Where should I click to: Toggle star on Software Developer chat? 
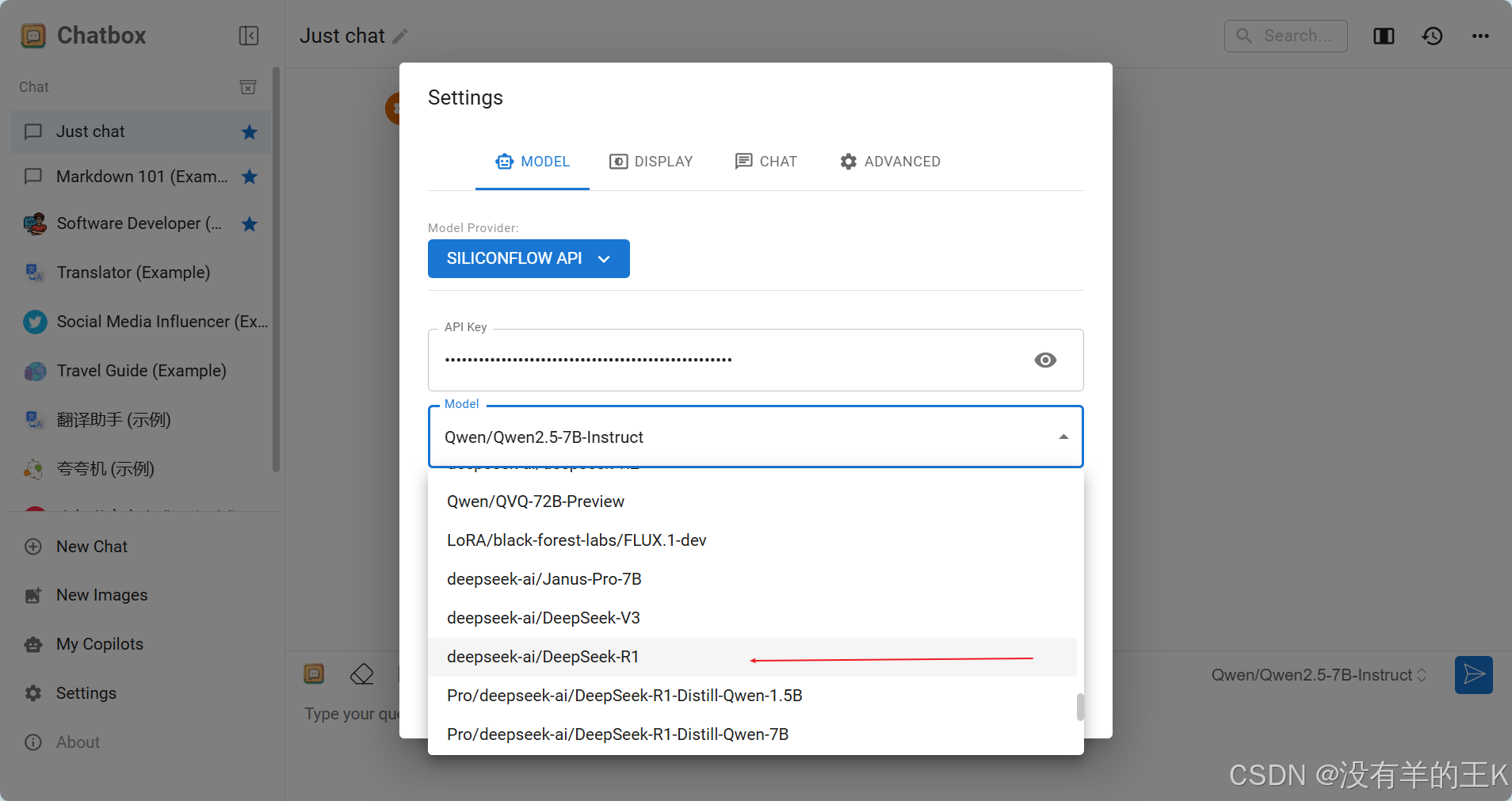coord(250,224)
